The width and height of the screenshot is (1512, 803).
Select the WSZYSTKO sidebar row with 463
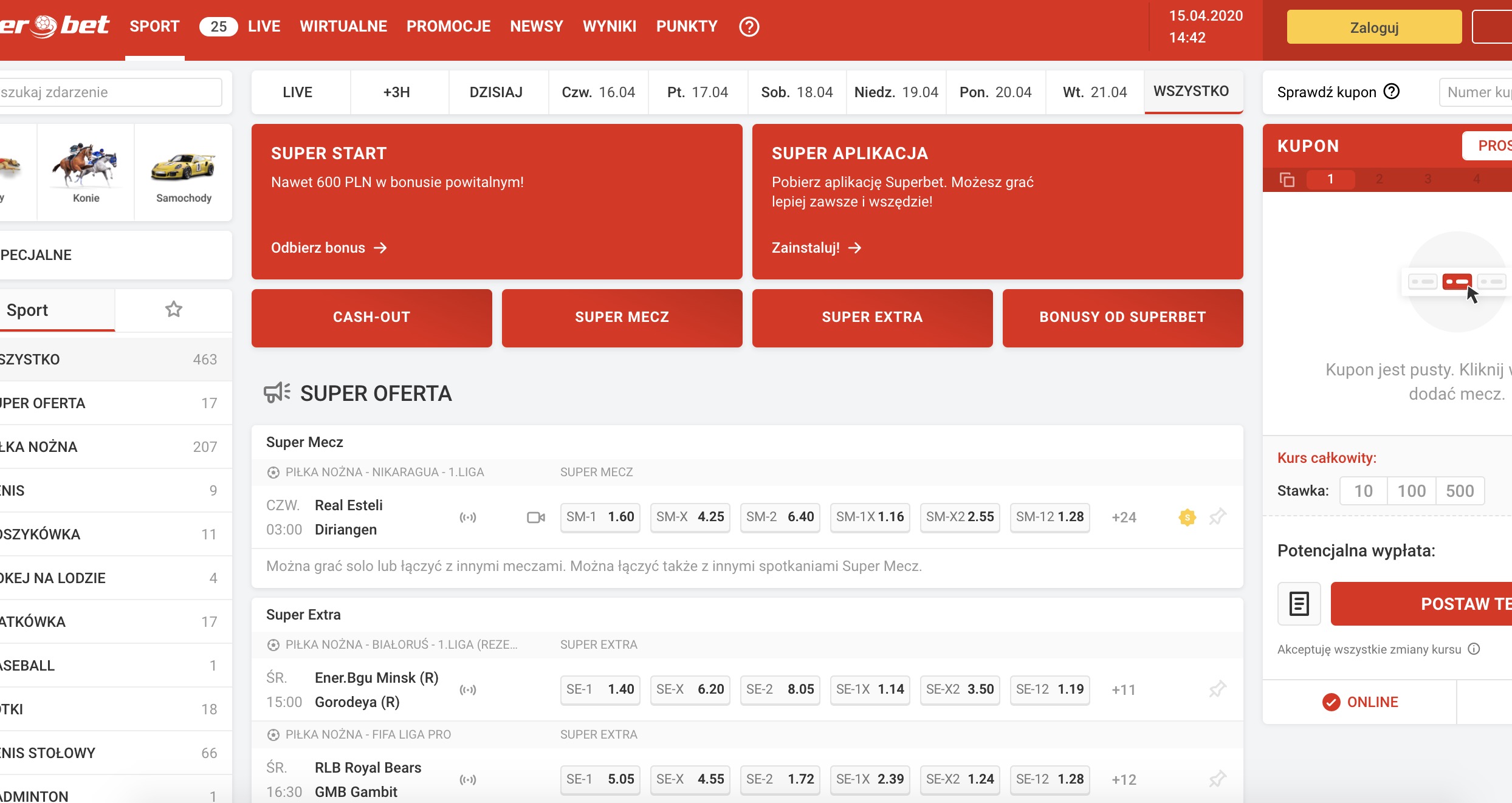pos(115,360)
